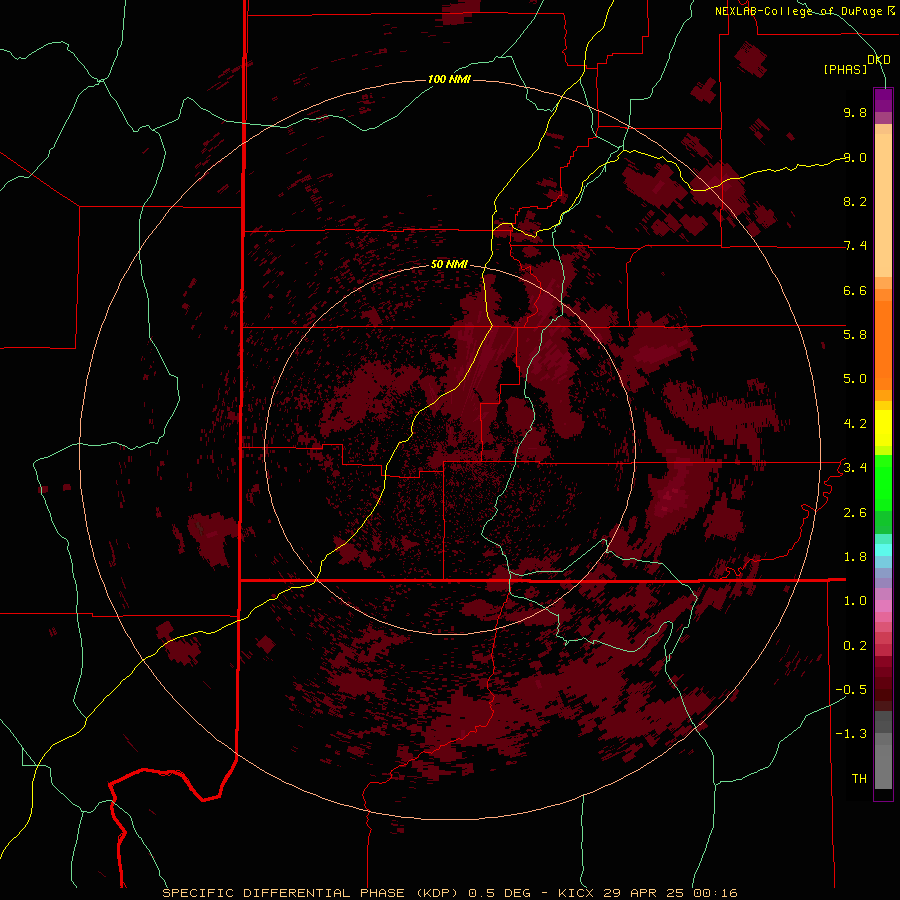This screenshot has height=900, width=900.
Task: Click the 00:16 timestamp in caption
Action: [x=714, y=893]
